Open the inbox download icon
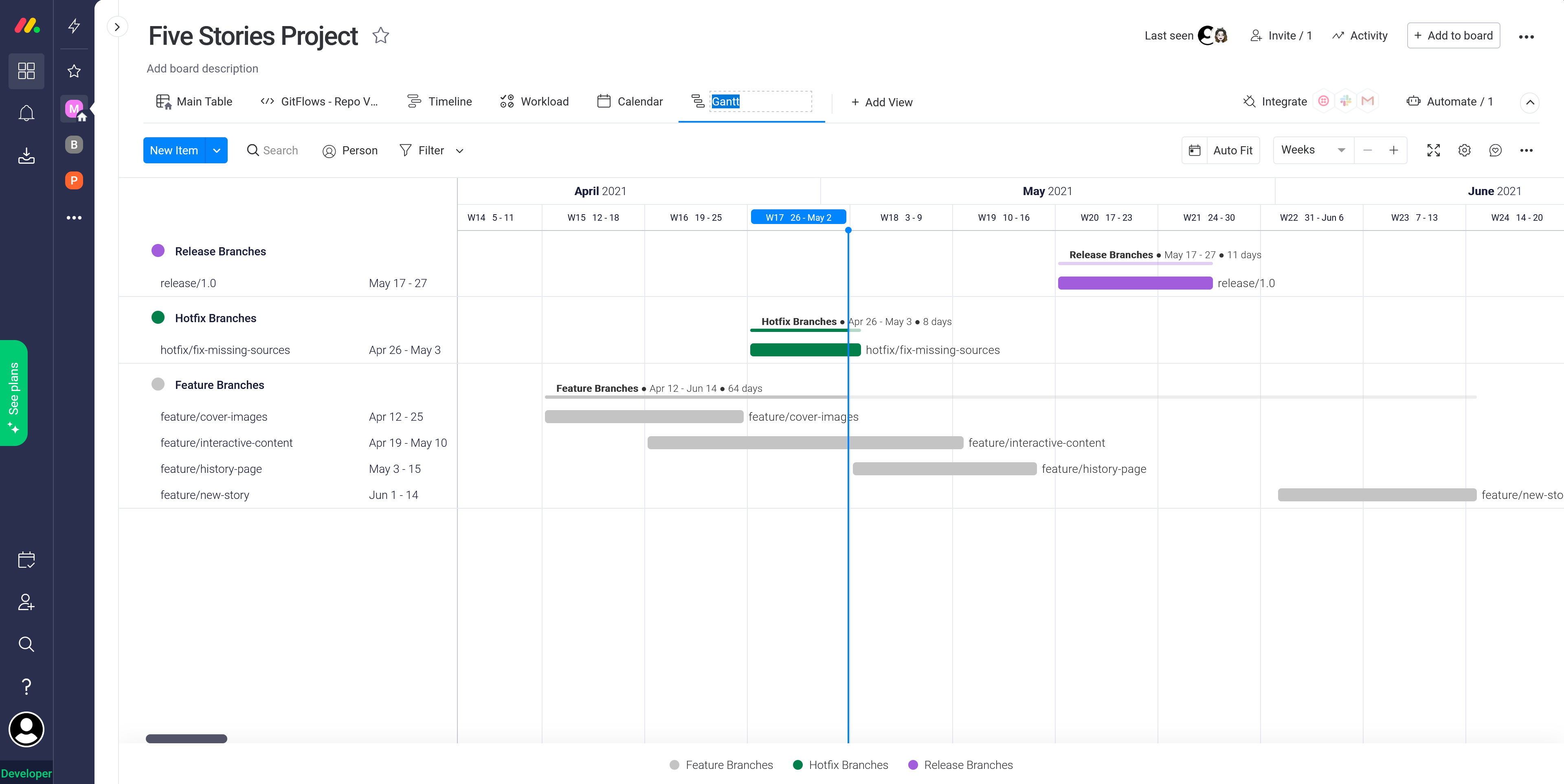 [26, 156]
